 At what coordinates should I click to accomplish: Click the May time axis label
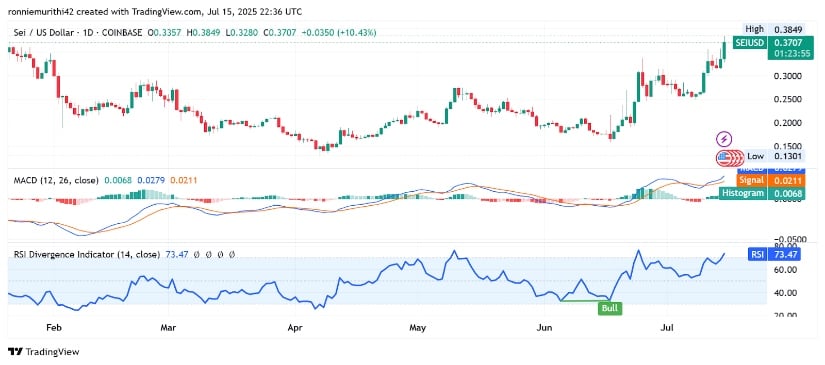click(417, 328)
